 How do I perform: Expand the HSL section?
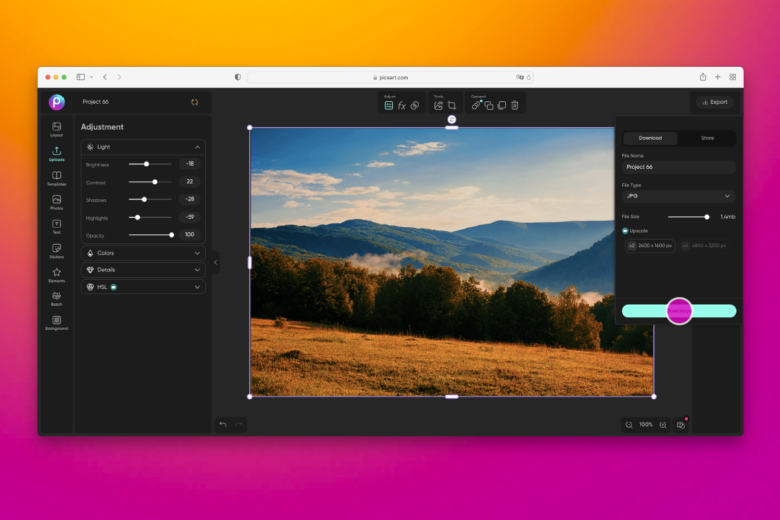143,287
